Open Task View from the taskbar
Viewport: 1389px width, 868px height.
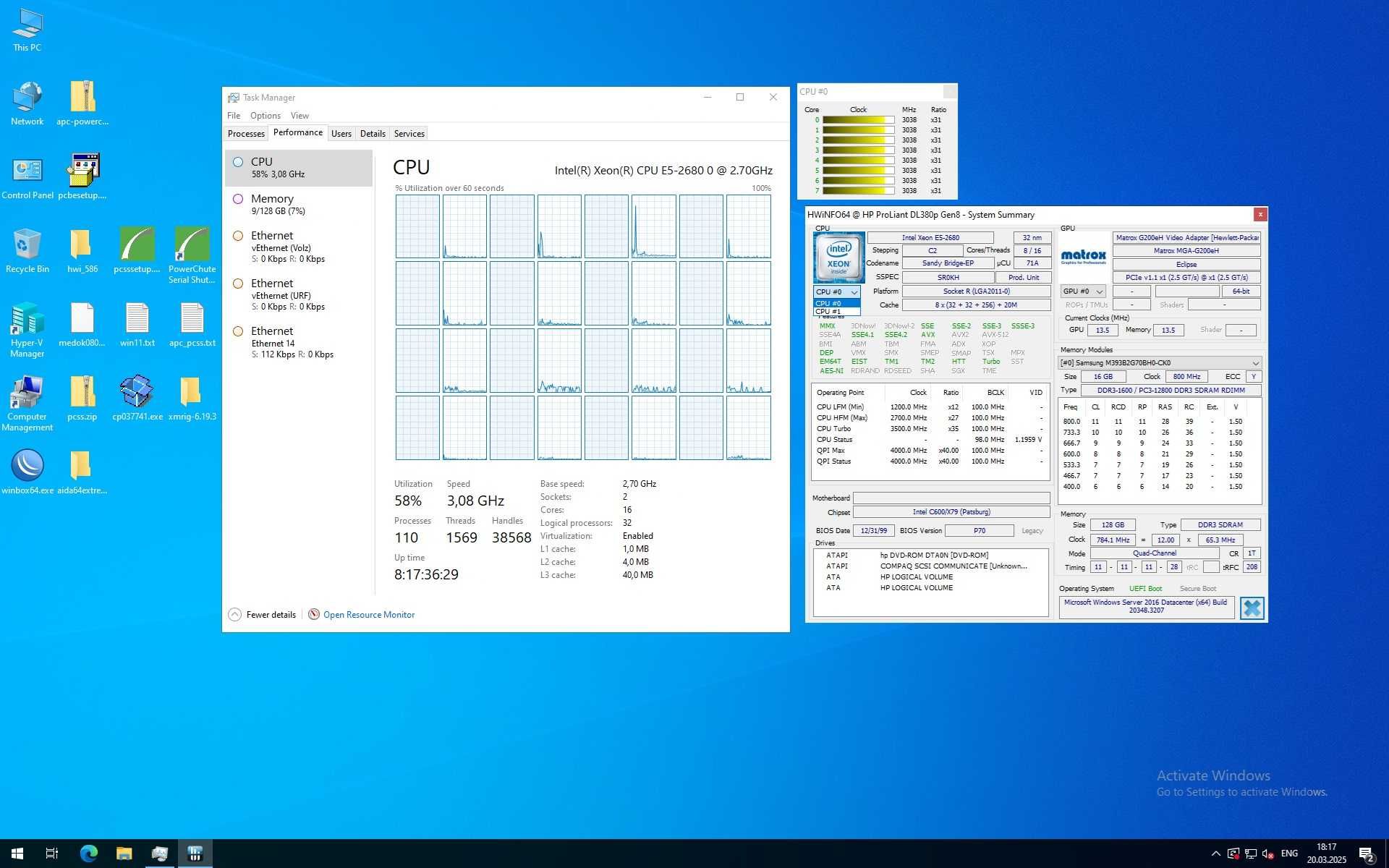52,854
